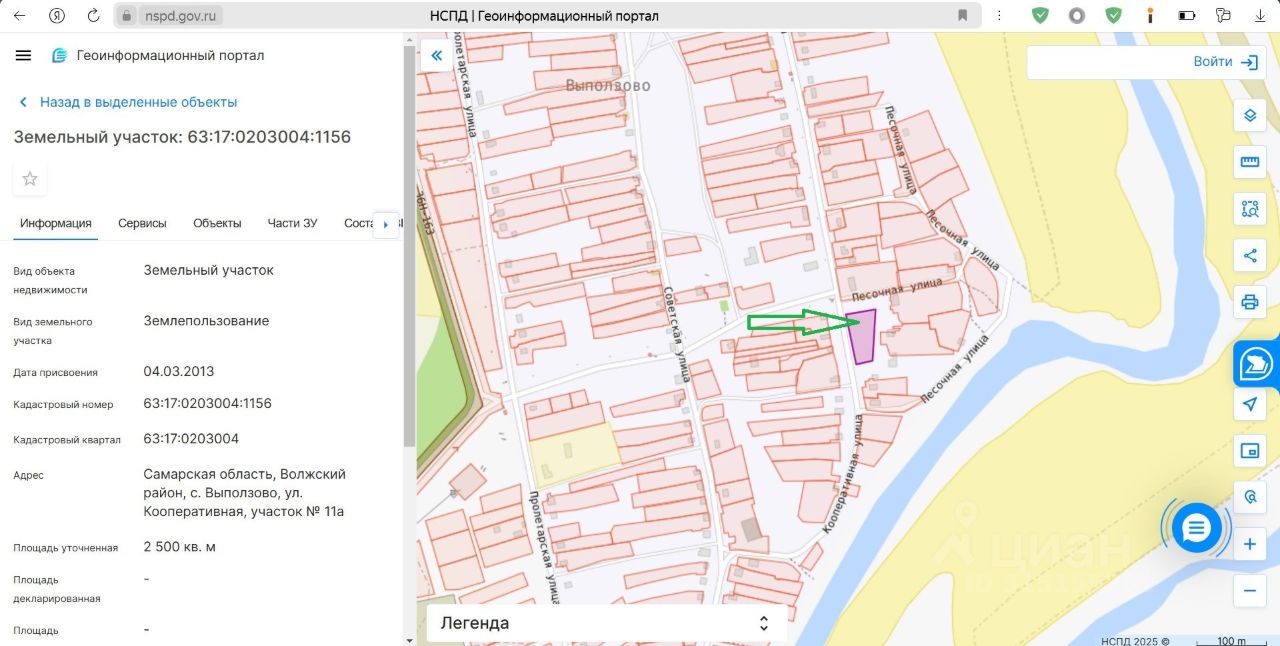Select the ruler measurement tool
This screenshot has height=646, width=1280.
coord(1249,162)
